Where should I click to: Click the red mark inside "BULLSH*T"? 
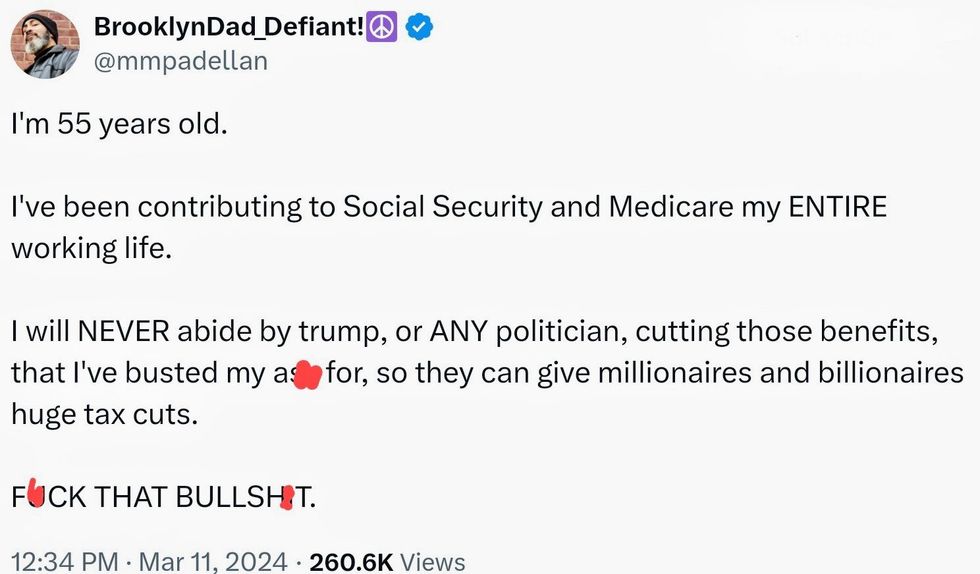click(288, 496)
